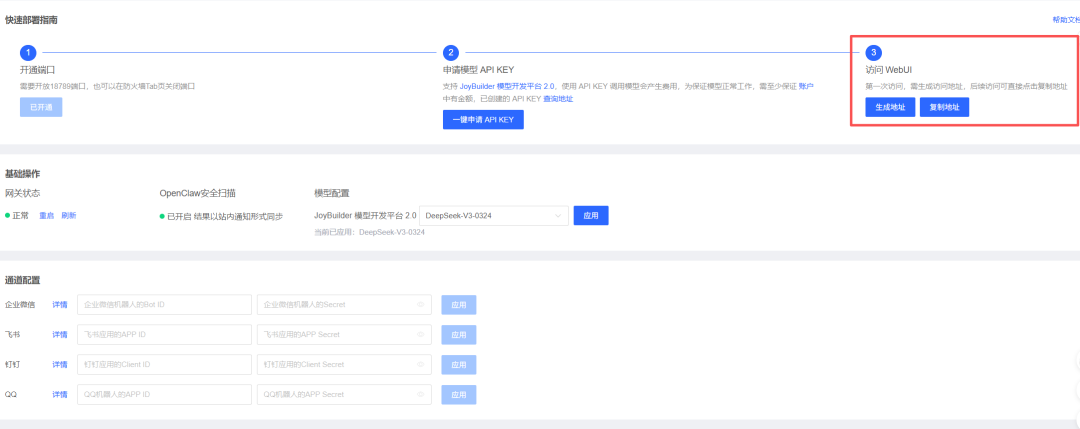Open 详情 for 钉钉

pos(60,364)
